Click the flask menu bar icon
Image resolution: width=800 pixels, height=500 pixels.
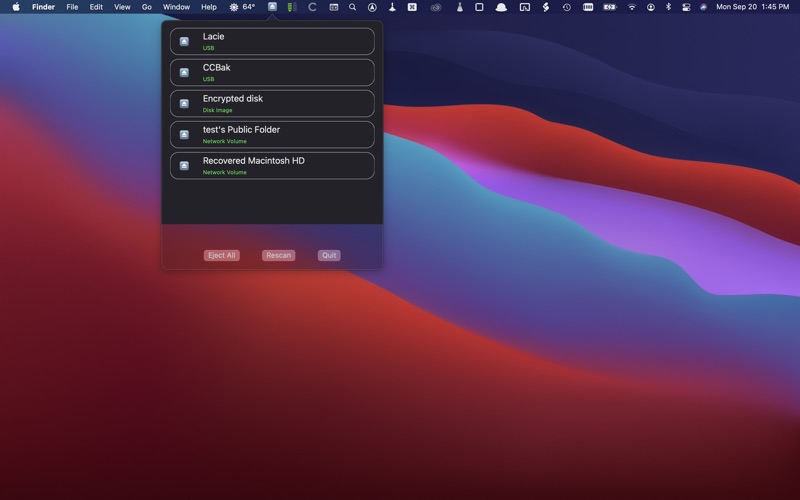coord(459,7)
